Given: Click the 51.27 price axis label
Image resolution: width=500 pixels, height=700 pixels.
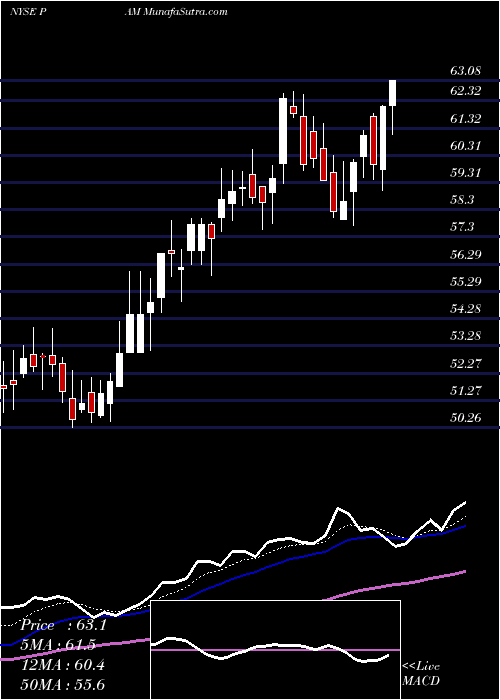Looking at the screenshot, I should tap(465, 391).
